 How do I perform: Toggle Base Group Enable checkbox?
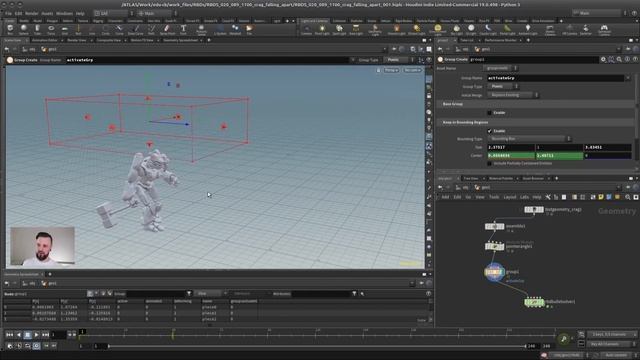click(489, 113)
